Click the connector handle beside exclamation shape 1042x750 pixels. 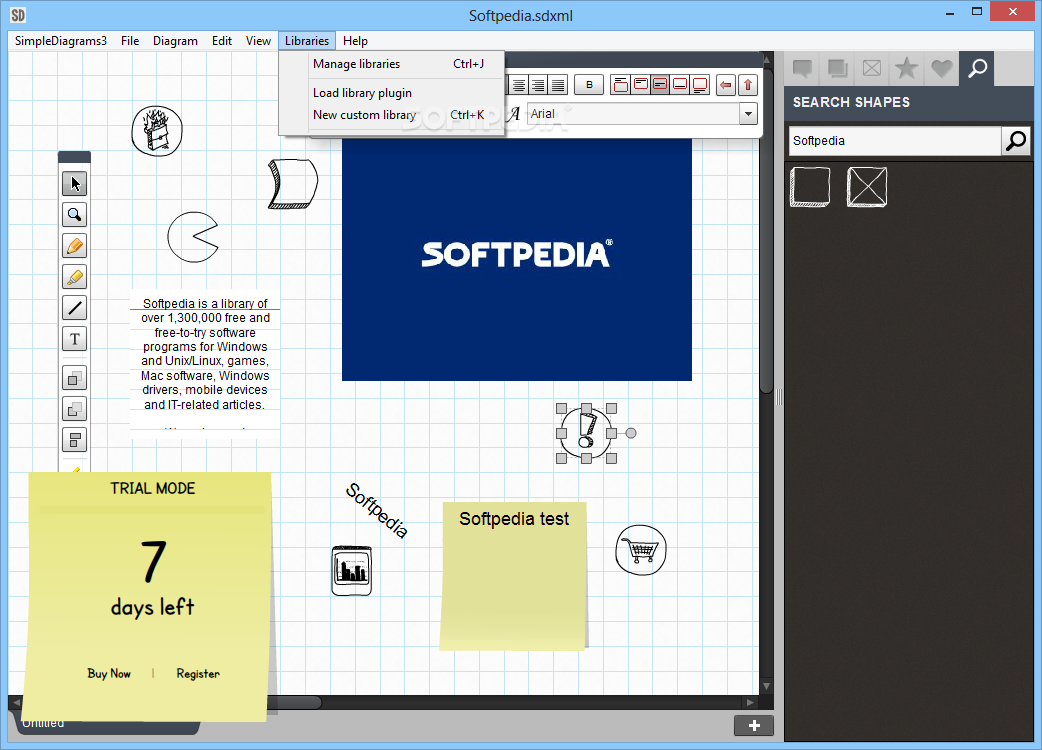631,433
